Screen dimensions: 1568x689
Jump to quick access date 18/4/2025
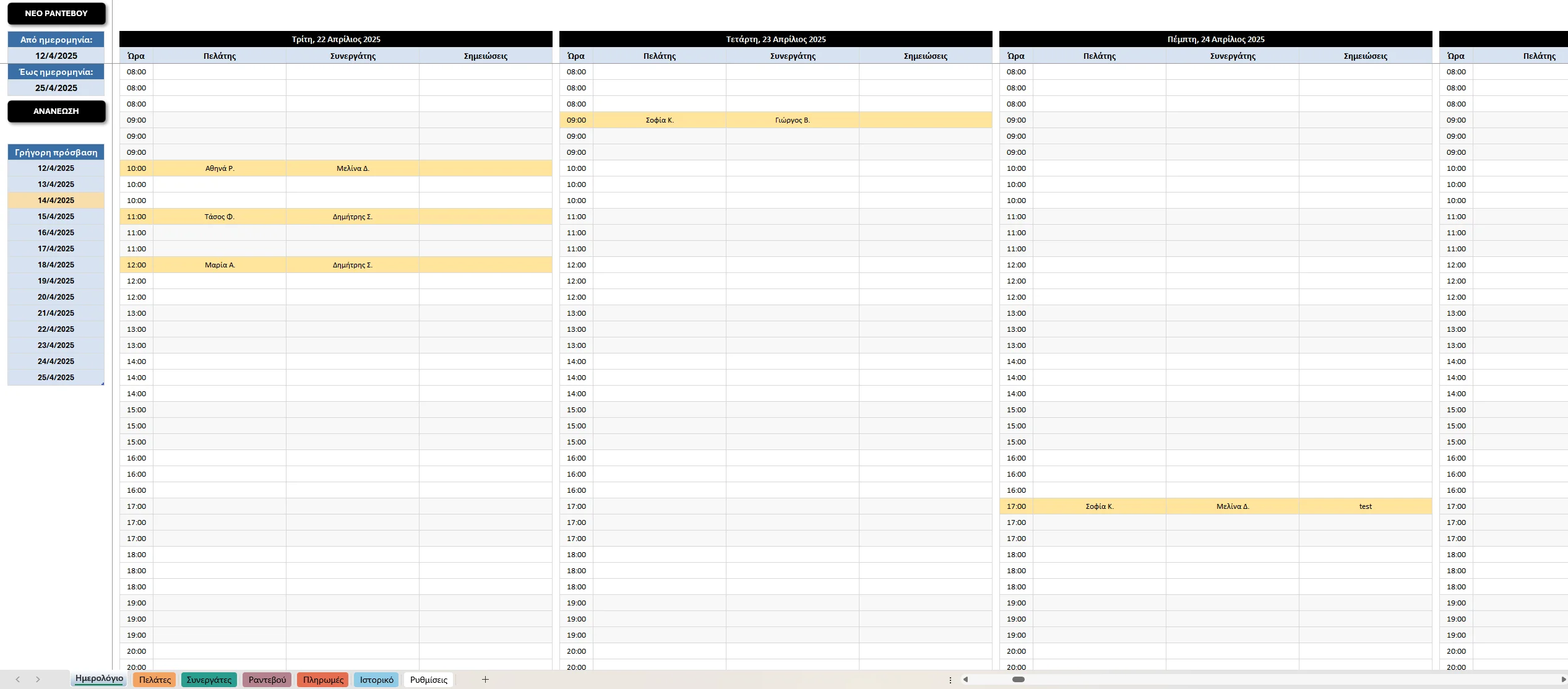tap(56, 265)
